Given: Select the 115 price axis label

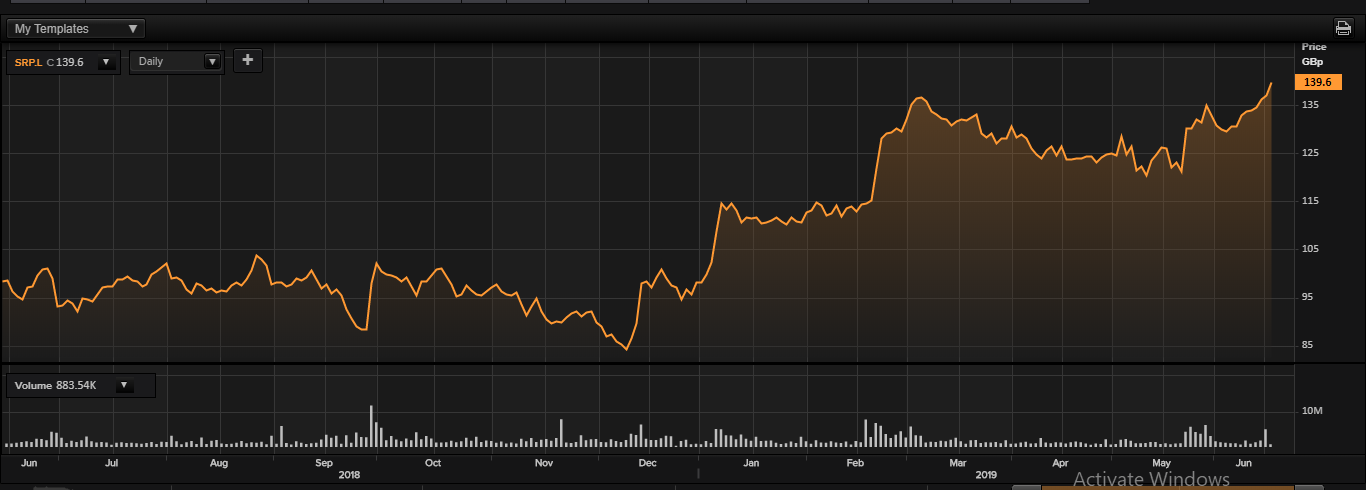Looking at the screenshot, I should pyautogui.click(x=1310, y=201).
